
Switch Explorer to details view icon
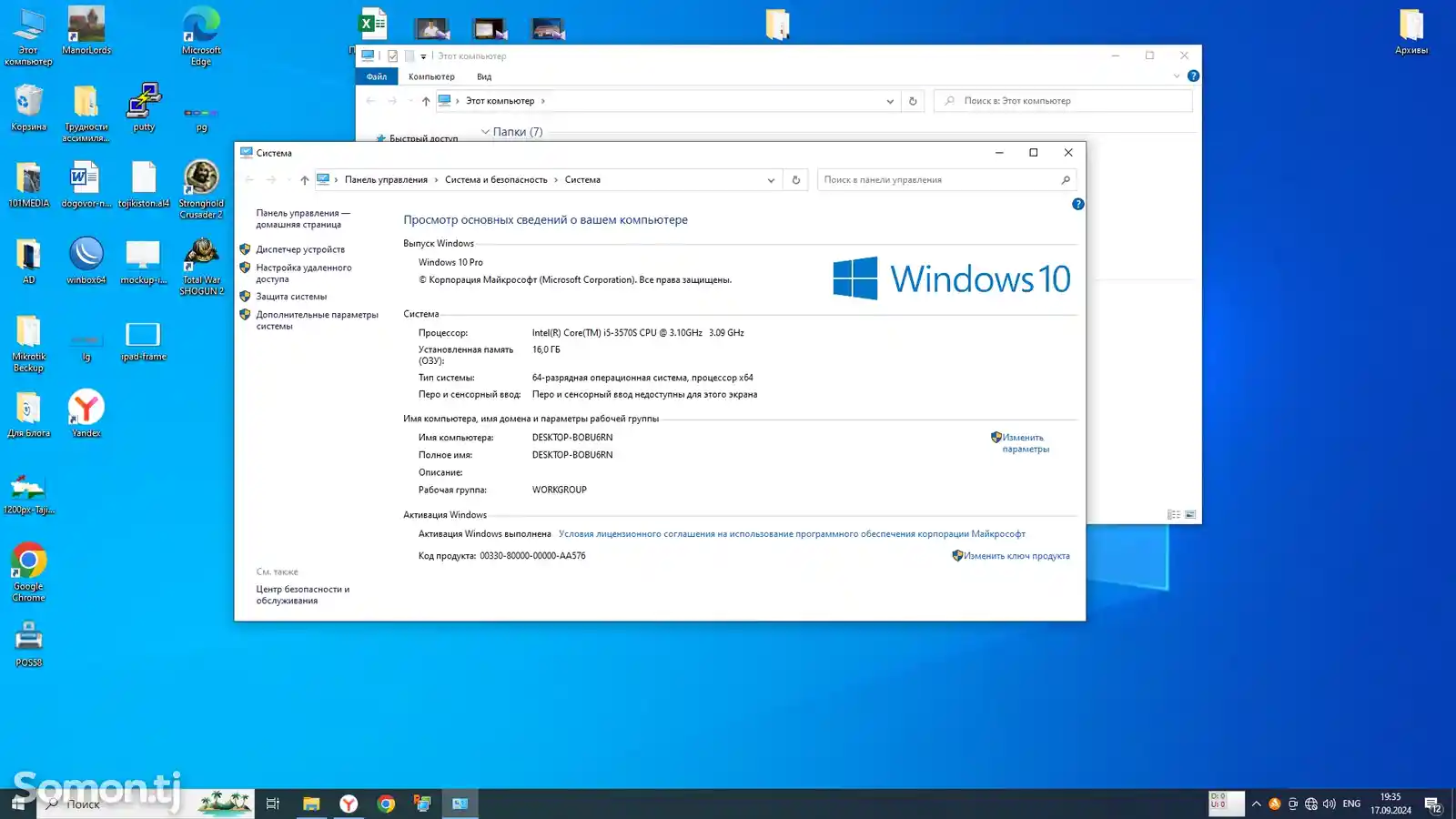point(1174,515)
